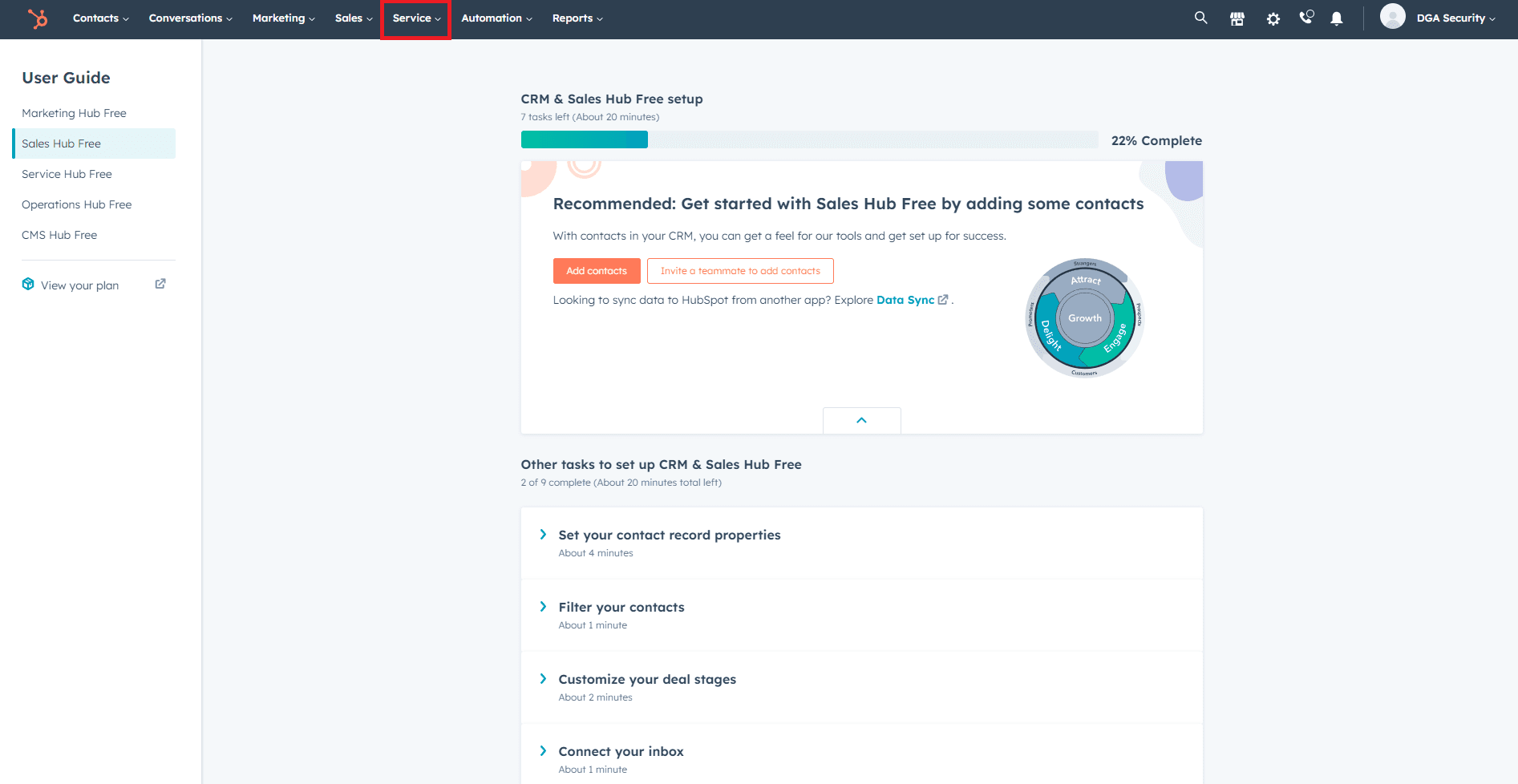Open the Contacts menu
The width and height of the screenshot is (1518, 784).
point(100,18)
